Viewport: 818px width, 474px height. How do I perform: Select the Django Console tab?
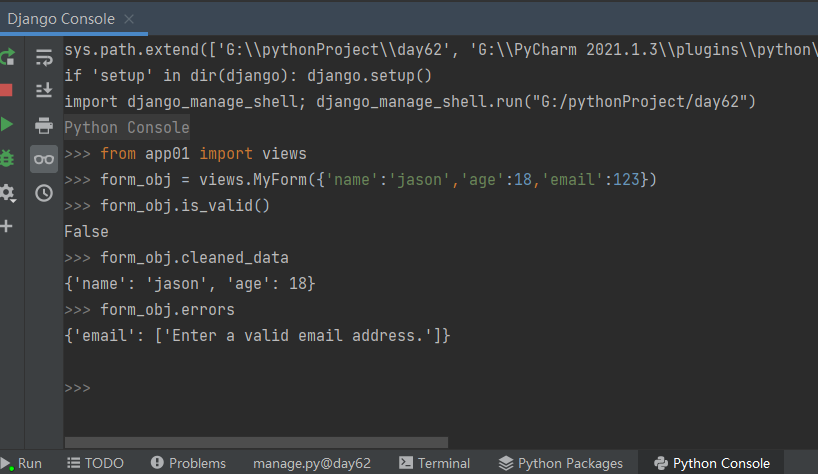pyautogui.click(x=62, y=19)
